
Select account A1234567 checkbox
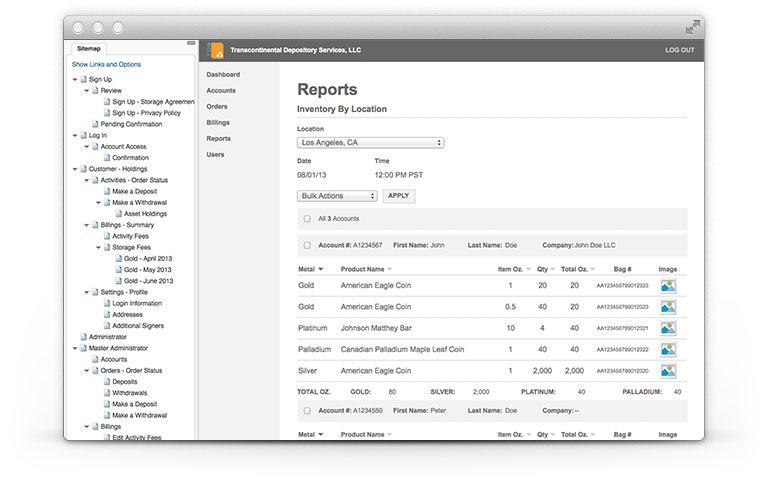(x=307, y=245)
